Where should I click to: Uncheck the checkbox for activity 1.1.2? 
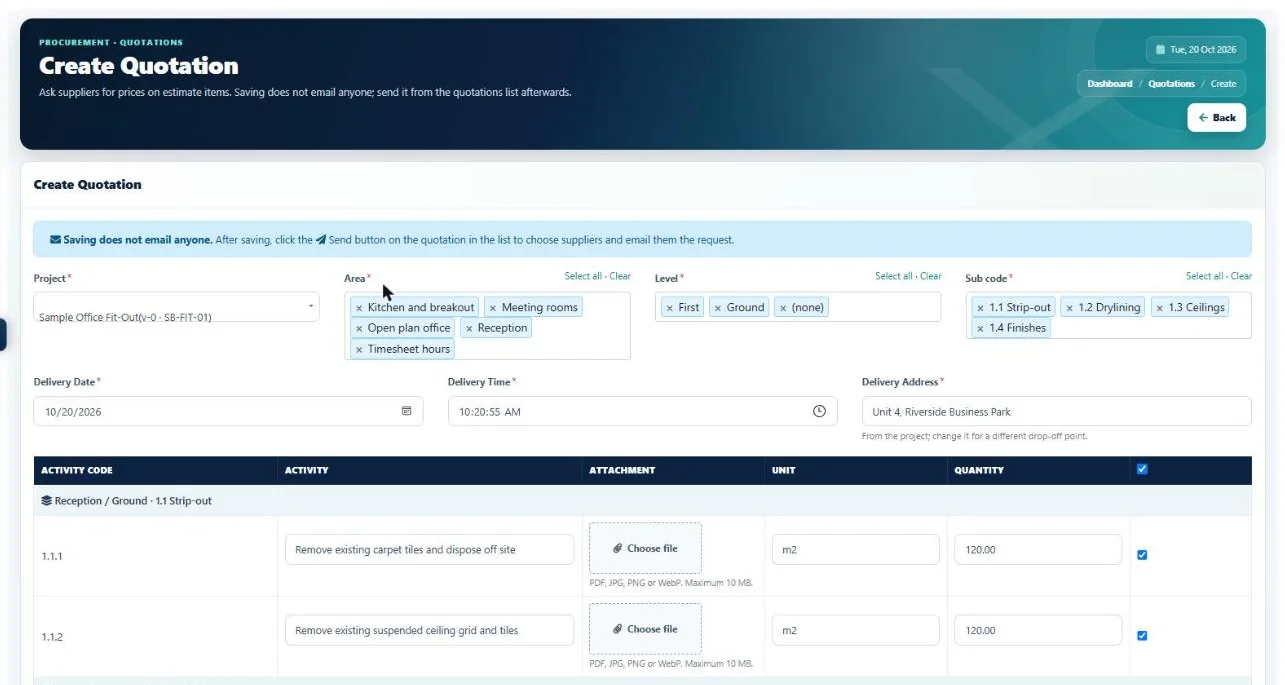click(x=1142, y=636)
